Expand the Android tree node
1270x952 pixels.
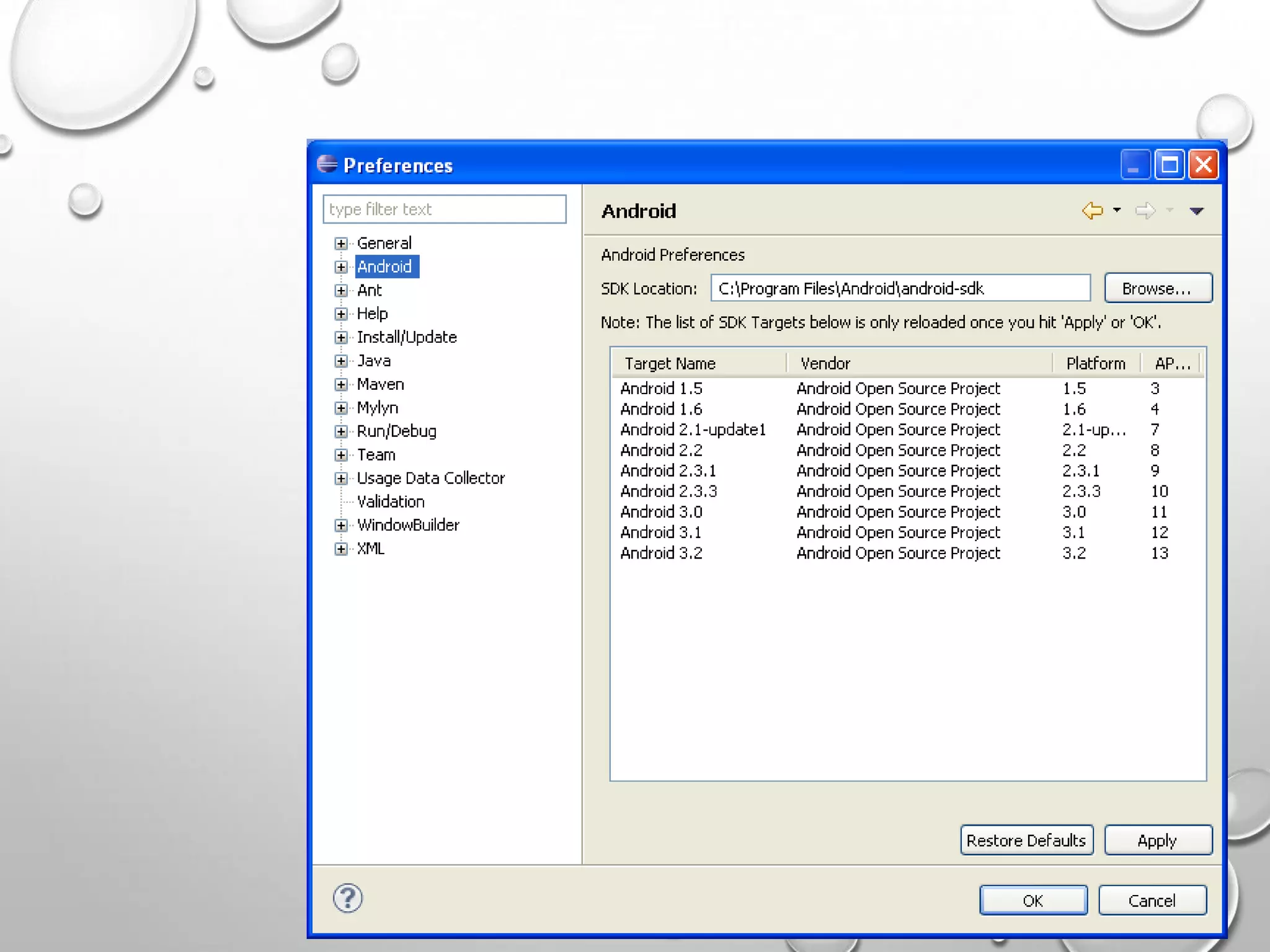coord(340,267)
